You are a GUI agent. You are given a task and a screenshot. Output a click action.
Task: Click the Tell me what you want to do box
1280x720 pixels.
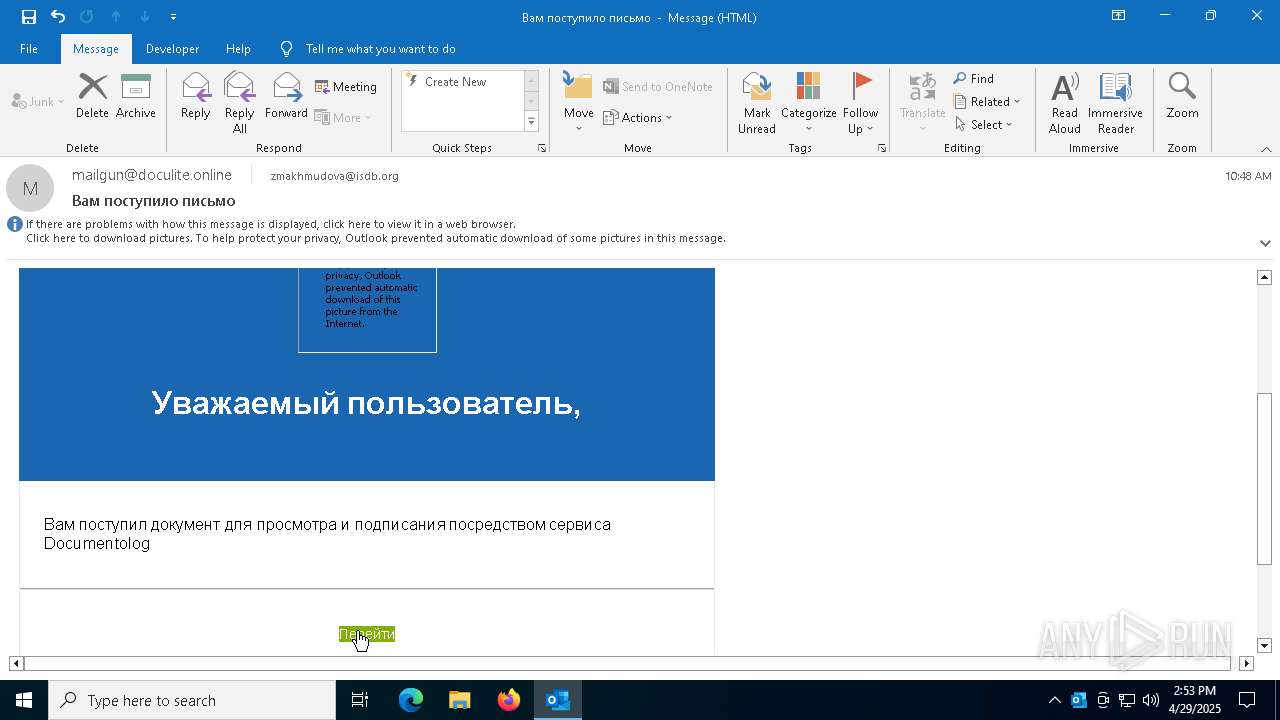pyautogui.click(x=380, y=49)
